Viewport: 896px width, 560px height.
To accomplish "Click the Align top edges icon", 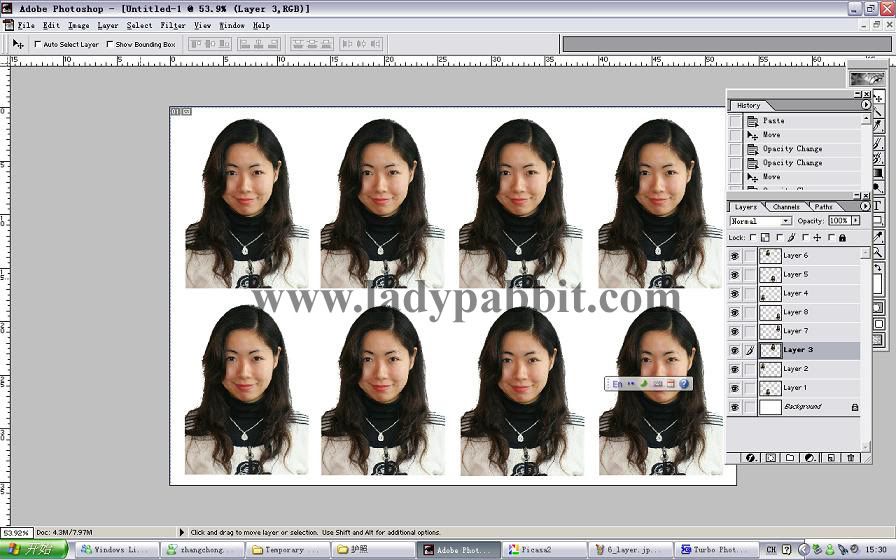I will (x=196, y=44).
